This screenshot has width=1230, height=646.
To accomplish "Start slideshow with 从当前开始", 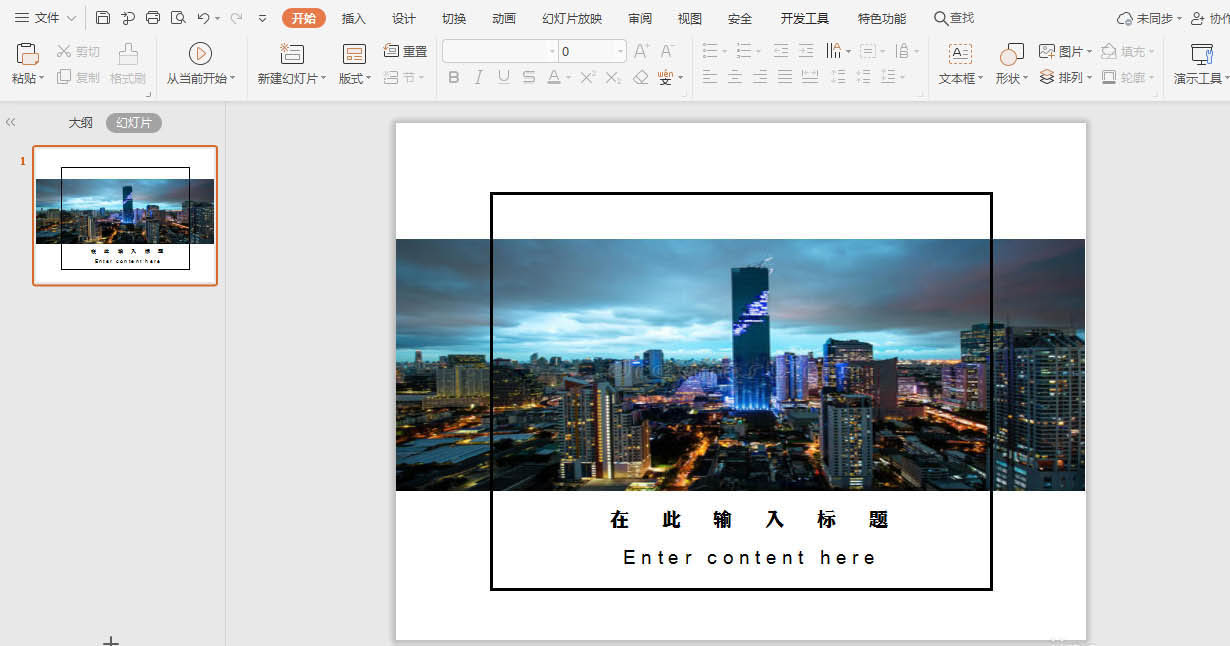I will (x=200, y=62).
